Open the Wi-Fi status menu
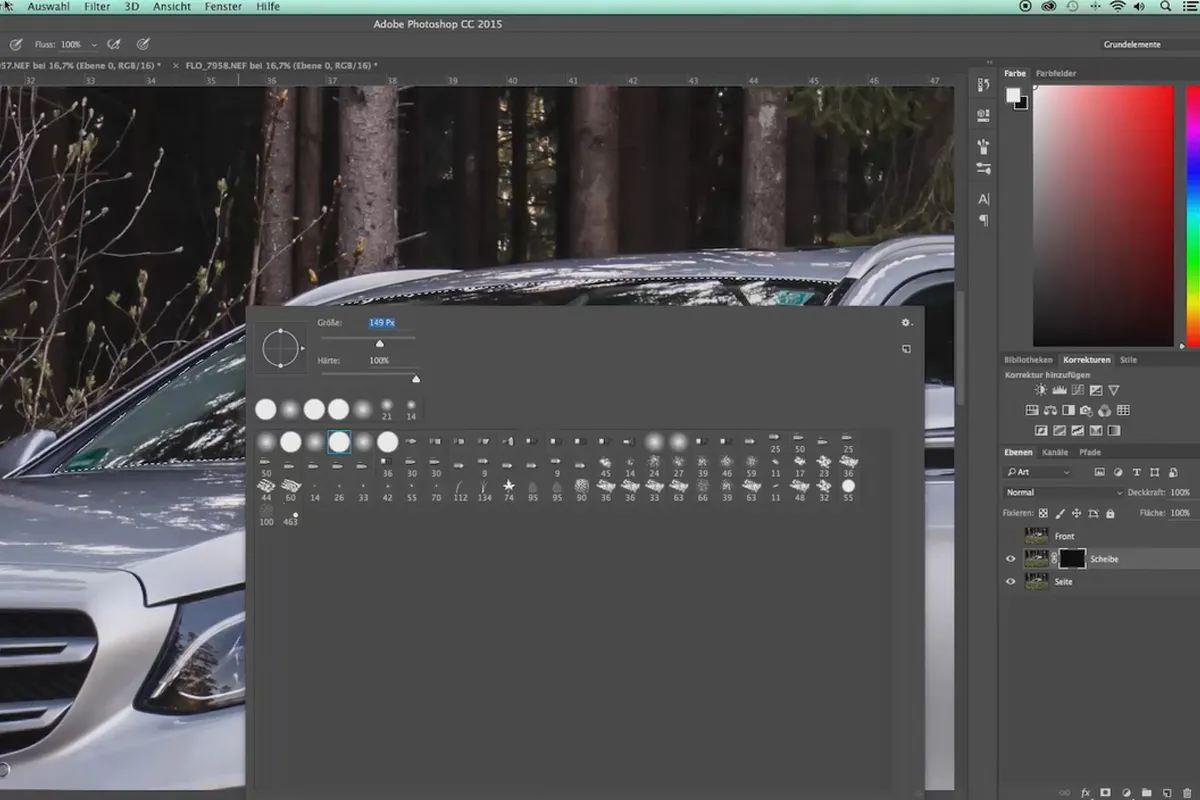Viewport: 1200px width, 800px height. point(1117,6)
